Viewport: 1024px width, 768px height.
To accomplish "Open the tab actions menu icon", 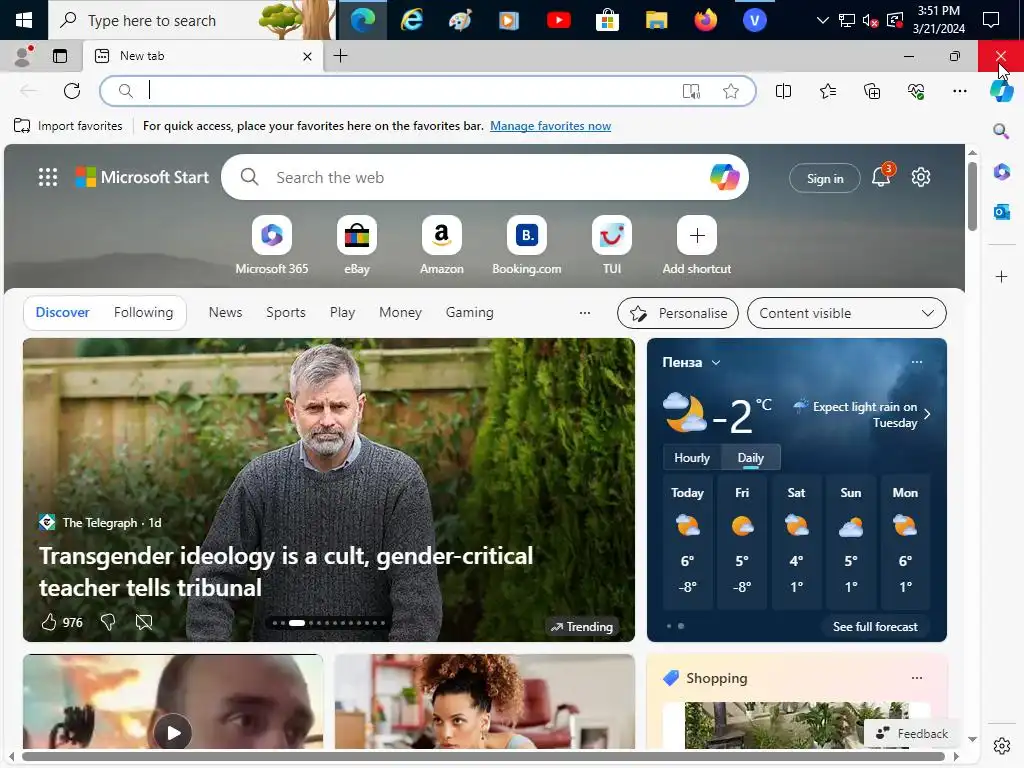I will 60,56.
